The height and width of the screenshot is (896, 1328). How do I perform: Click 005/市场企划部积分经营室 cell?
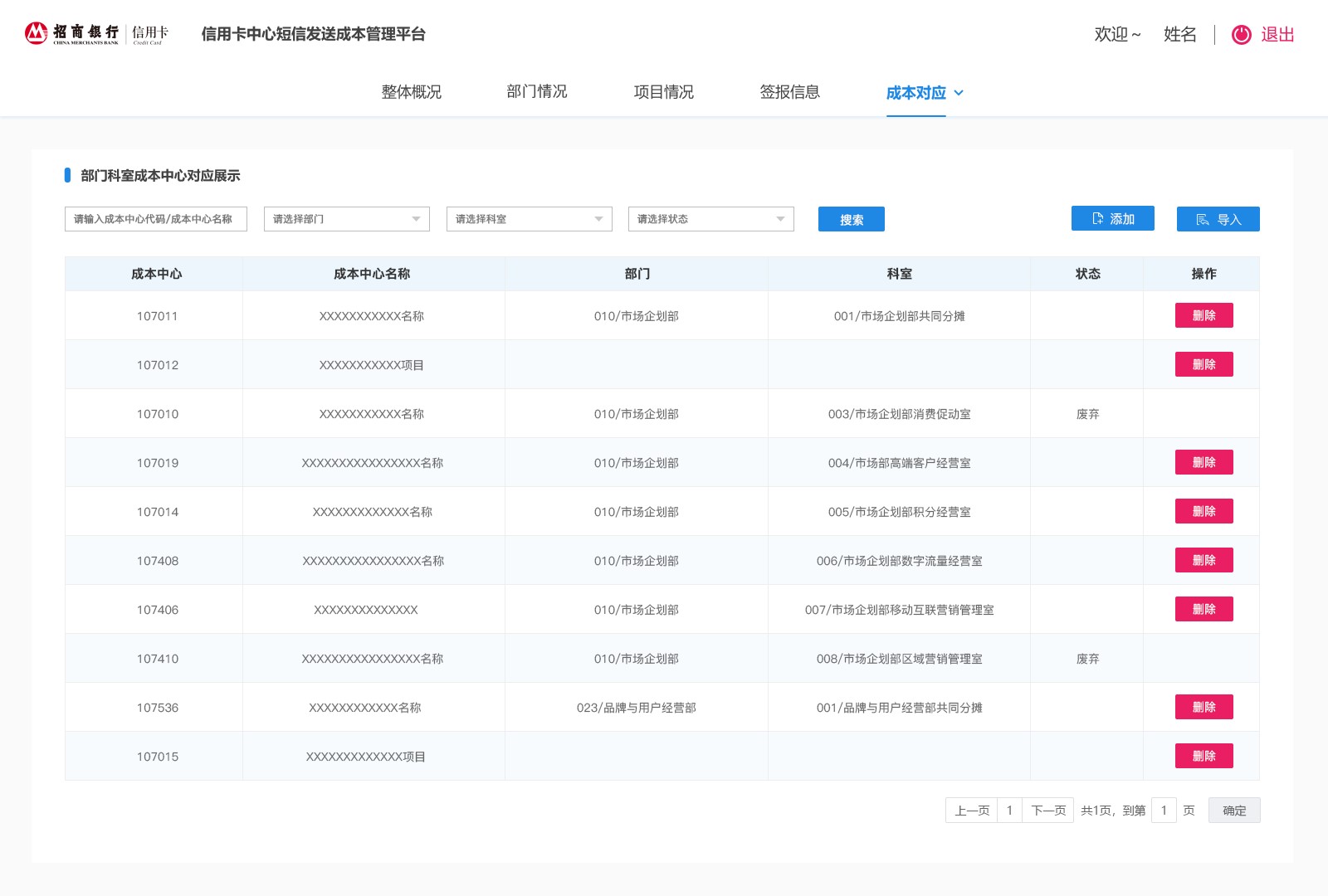900,512
